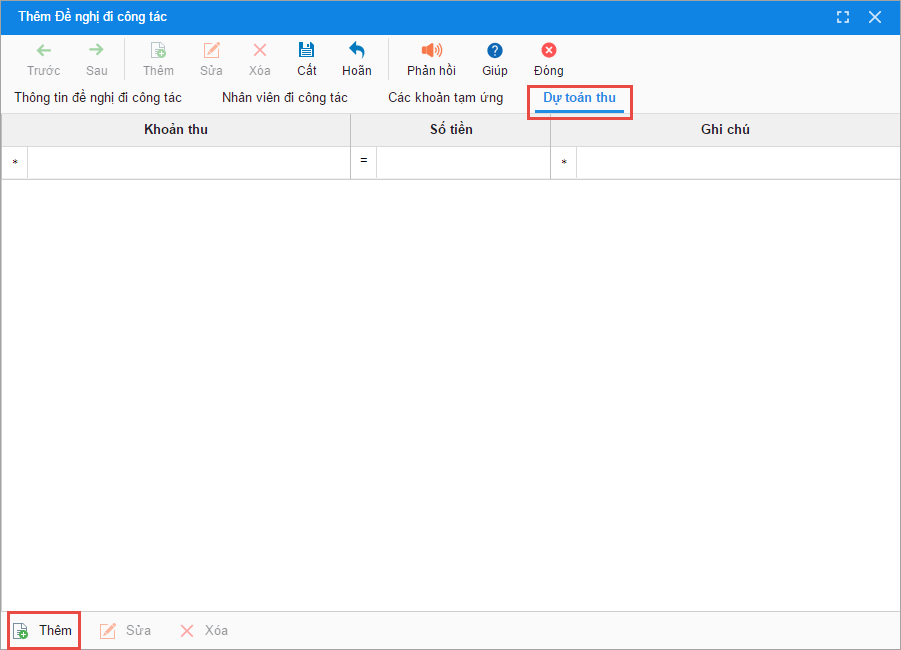Select the Các khoản tạm ứng tab

pyautogui.click(x=446, y=98)
